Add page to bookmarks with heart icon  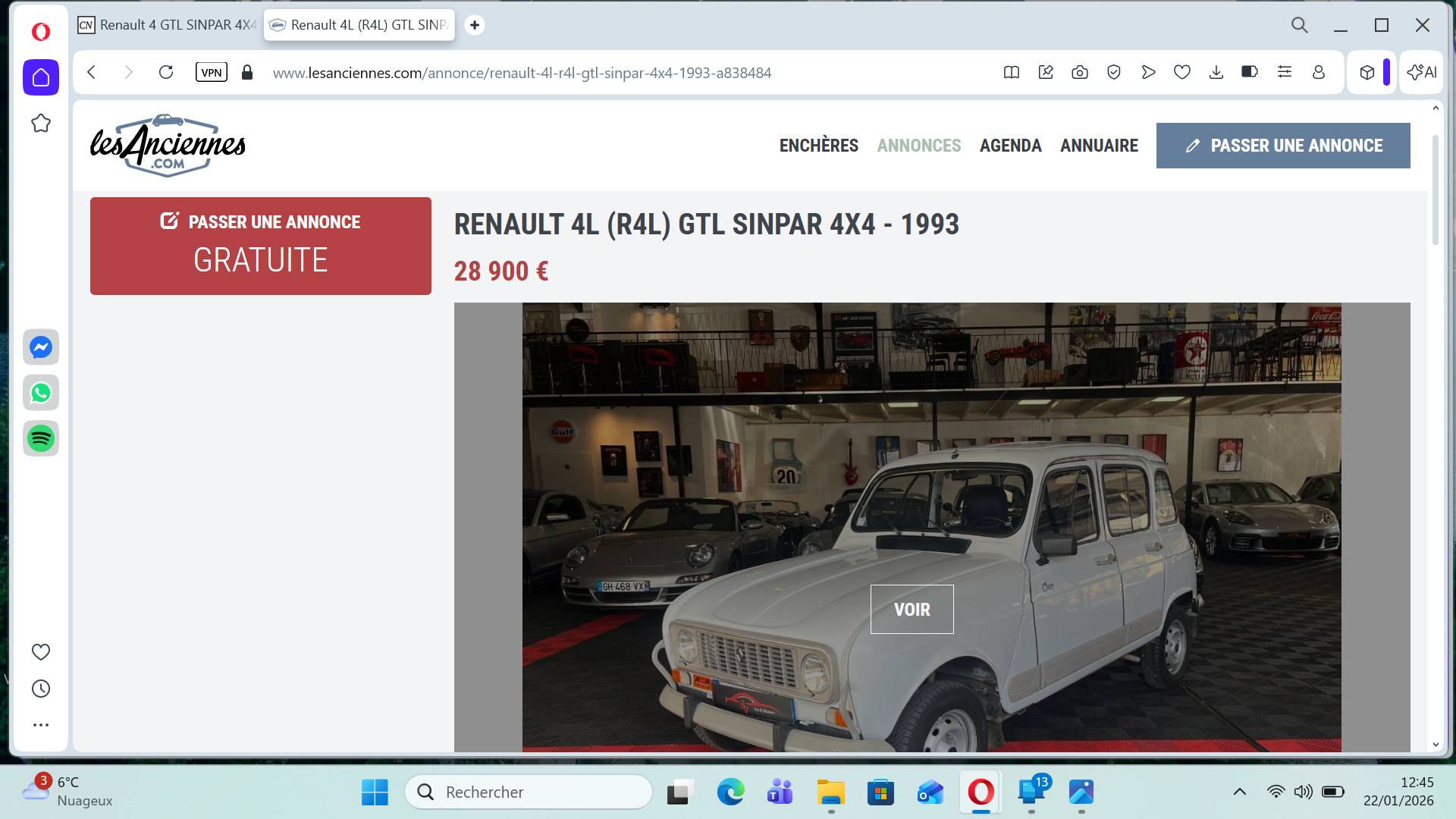tap(1182, 73)
